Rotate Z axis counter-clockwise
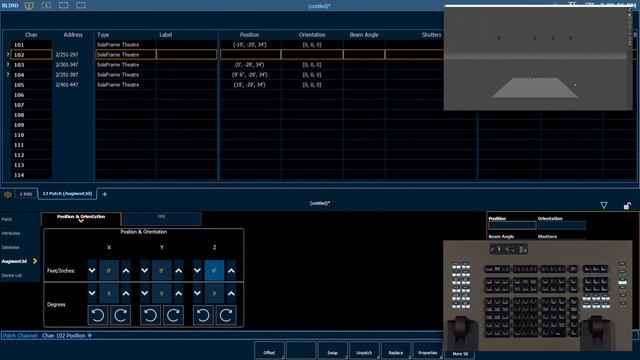The height and width of the screenshot is (360, 640). pyautogui.click(x=203, y=315)
